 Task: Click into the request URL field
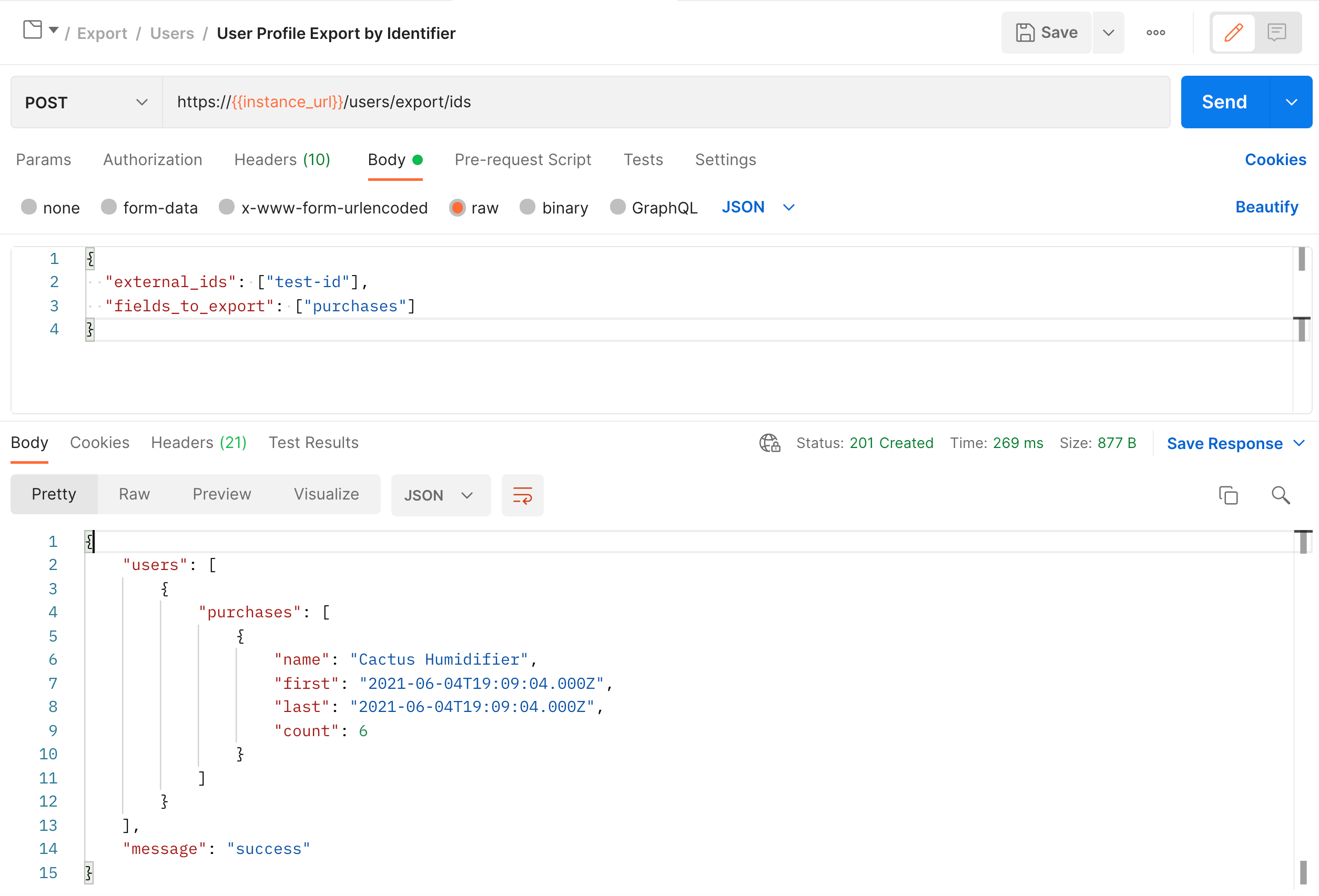[664, 102]
